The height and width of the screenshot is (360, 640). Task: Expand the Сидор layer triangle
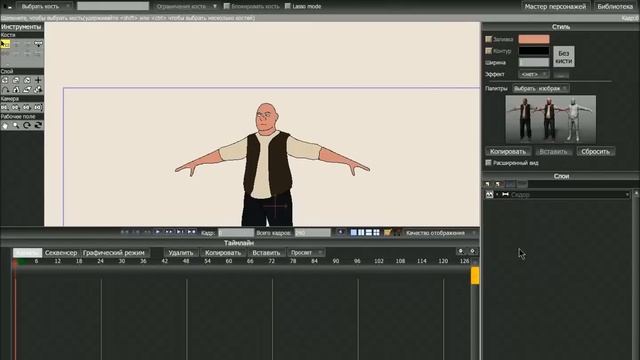coord(497,195)
